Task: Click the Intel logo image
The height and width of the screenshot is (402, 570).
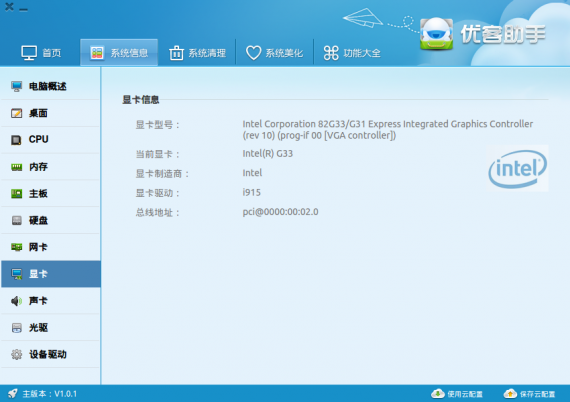Action: click(x=517, y=168)
